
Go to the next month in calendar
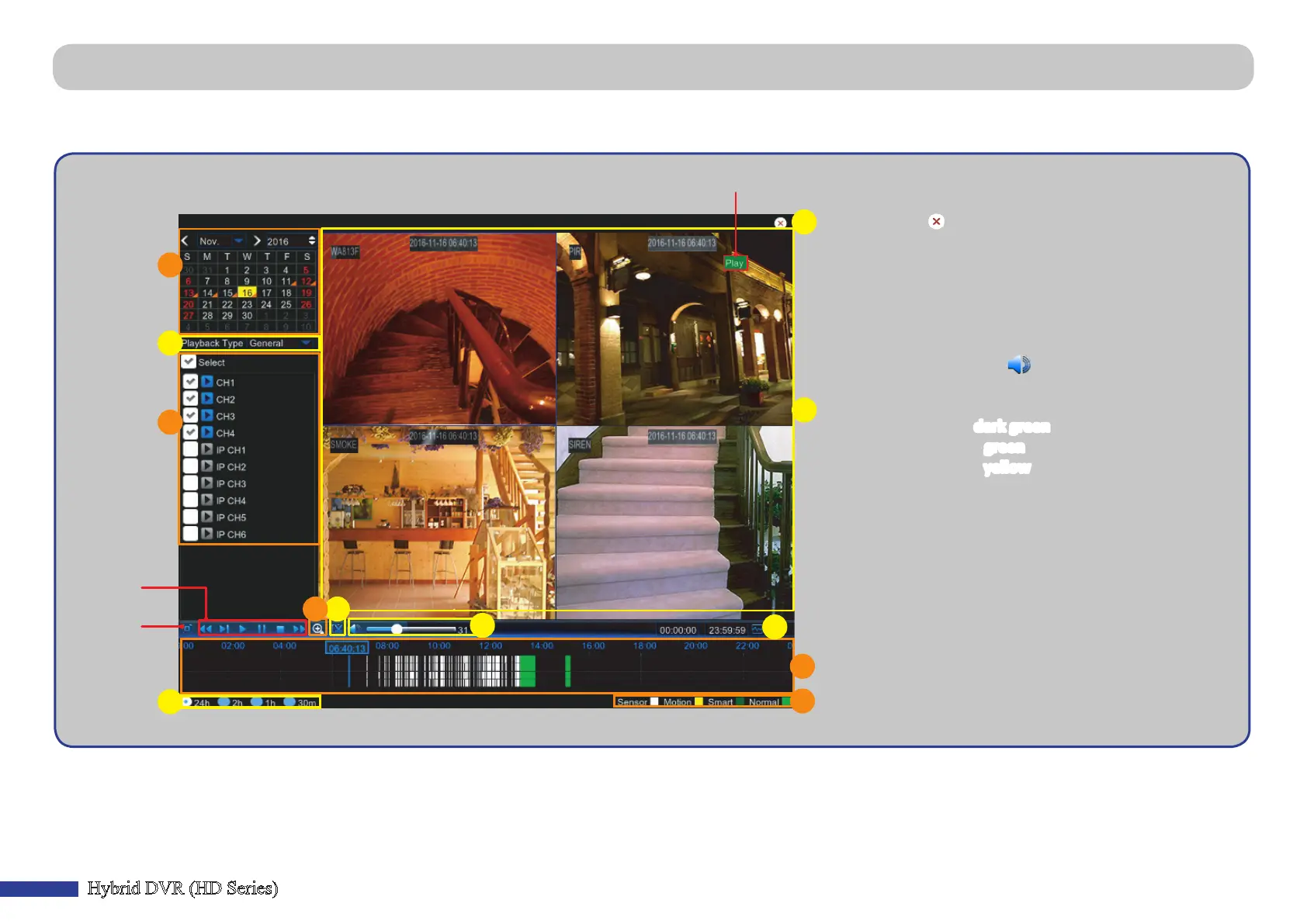point(257,241)
